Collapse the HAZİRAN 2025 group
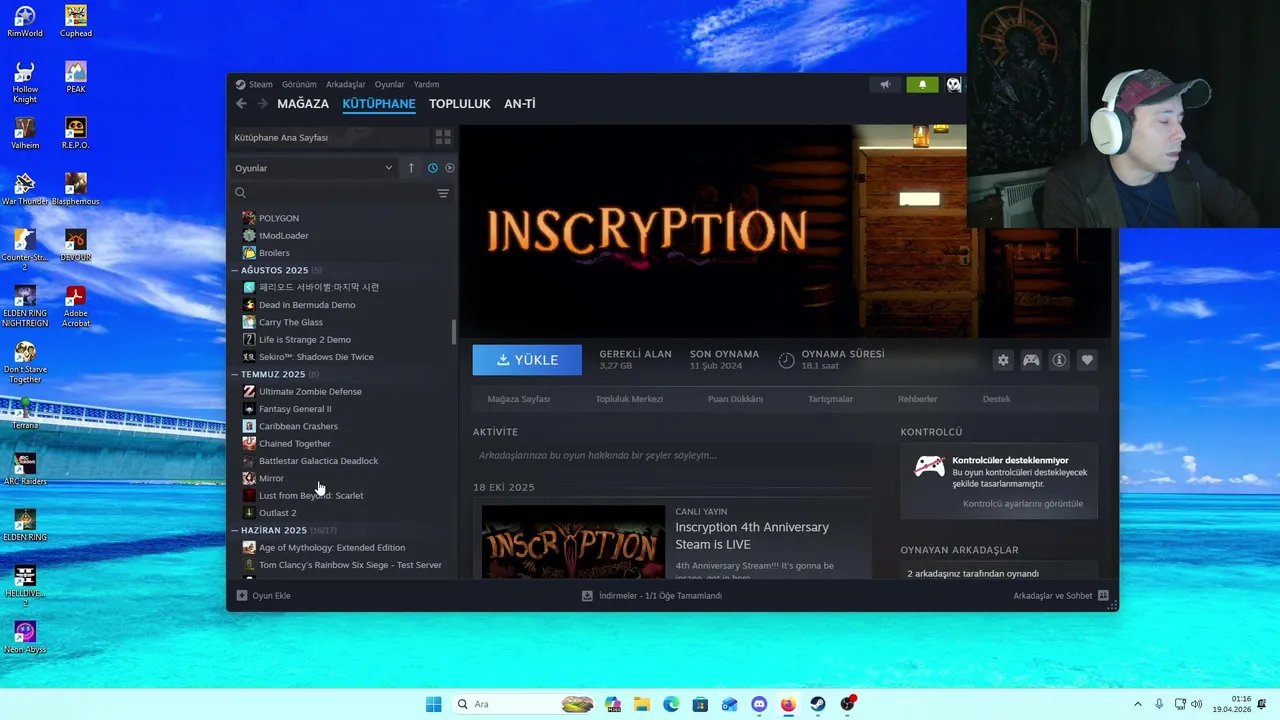The width and height of the screenshot is (1280, 720). 235,530
